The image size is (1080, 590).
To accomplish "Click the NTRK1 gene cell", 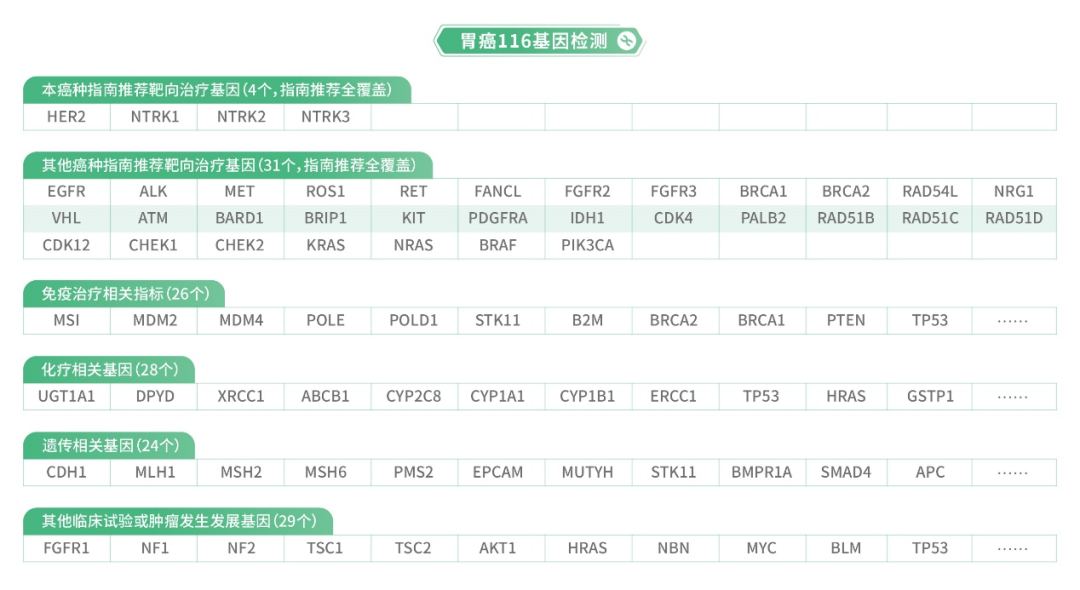I will pyautogui.click(x=154, y=117).
